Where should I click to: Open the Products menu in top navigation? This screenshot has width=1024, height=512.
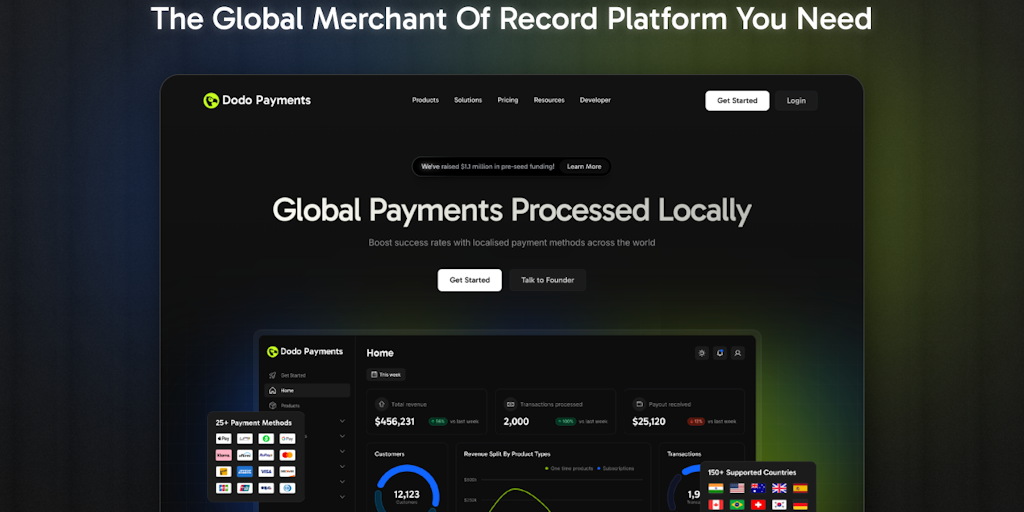point(425,100)
